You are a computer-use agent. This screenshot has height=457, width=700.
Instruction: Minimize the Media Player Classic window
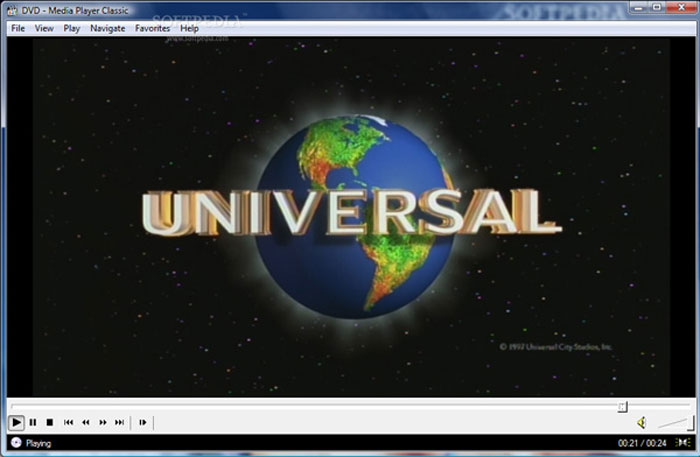pyautogui.click(x=639, y=7)
